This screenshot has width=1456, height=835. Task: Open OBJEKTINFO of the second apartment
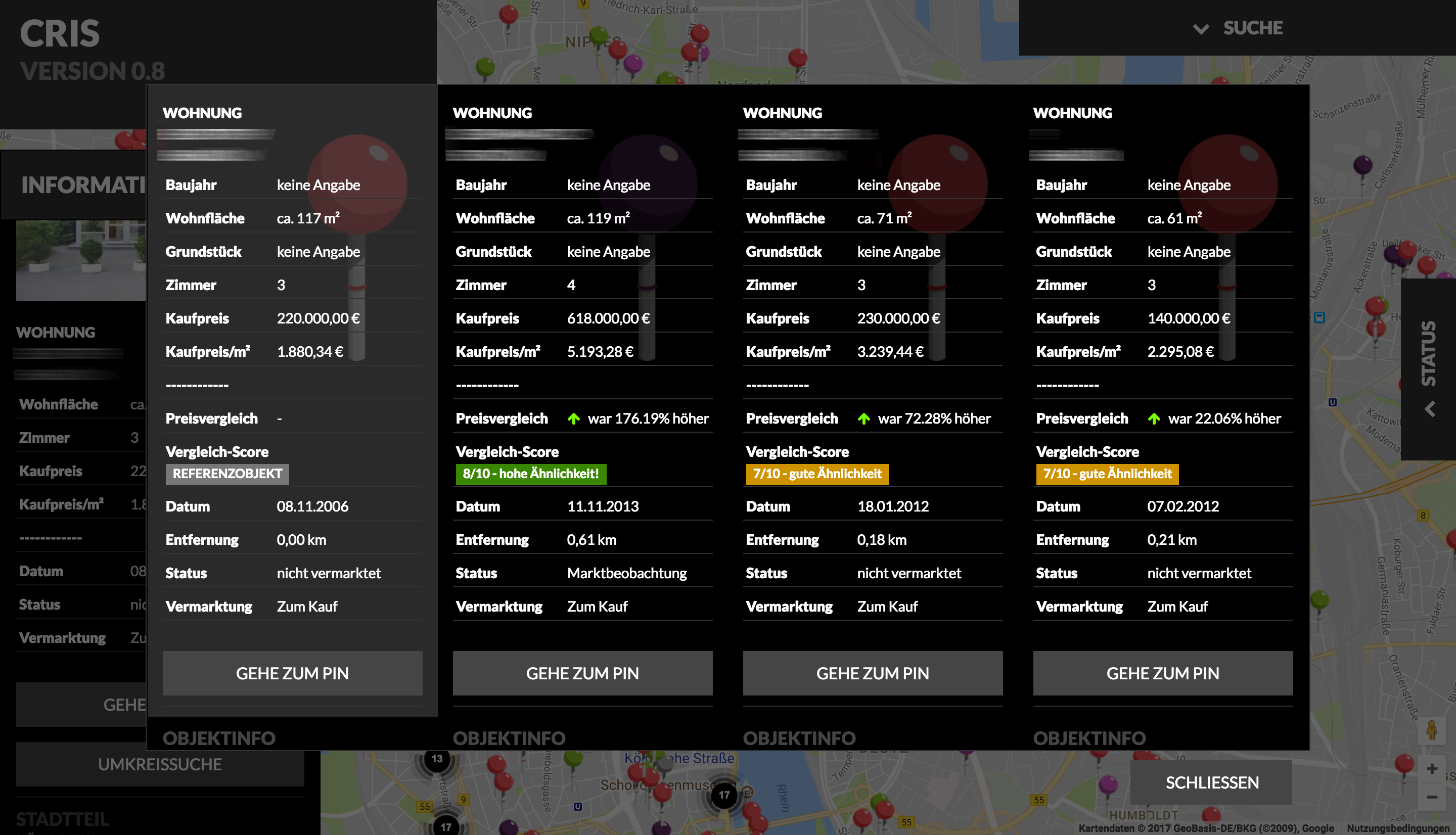509,738
